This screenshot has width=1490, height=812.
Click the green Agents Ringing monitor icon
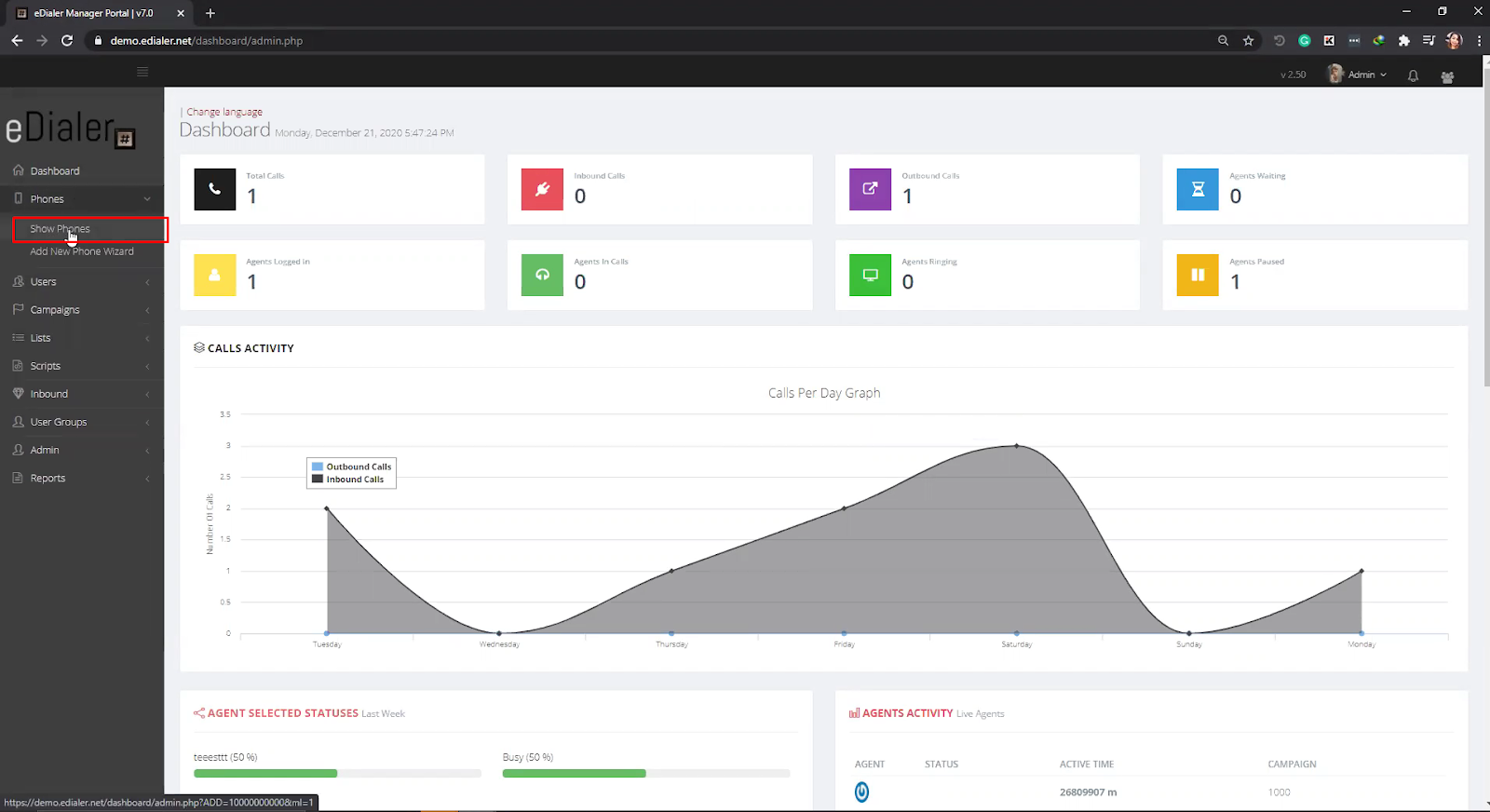(x=870, y=275)
